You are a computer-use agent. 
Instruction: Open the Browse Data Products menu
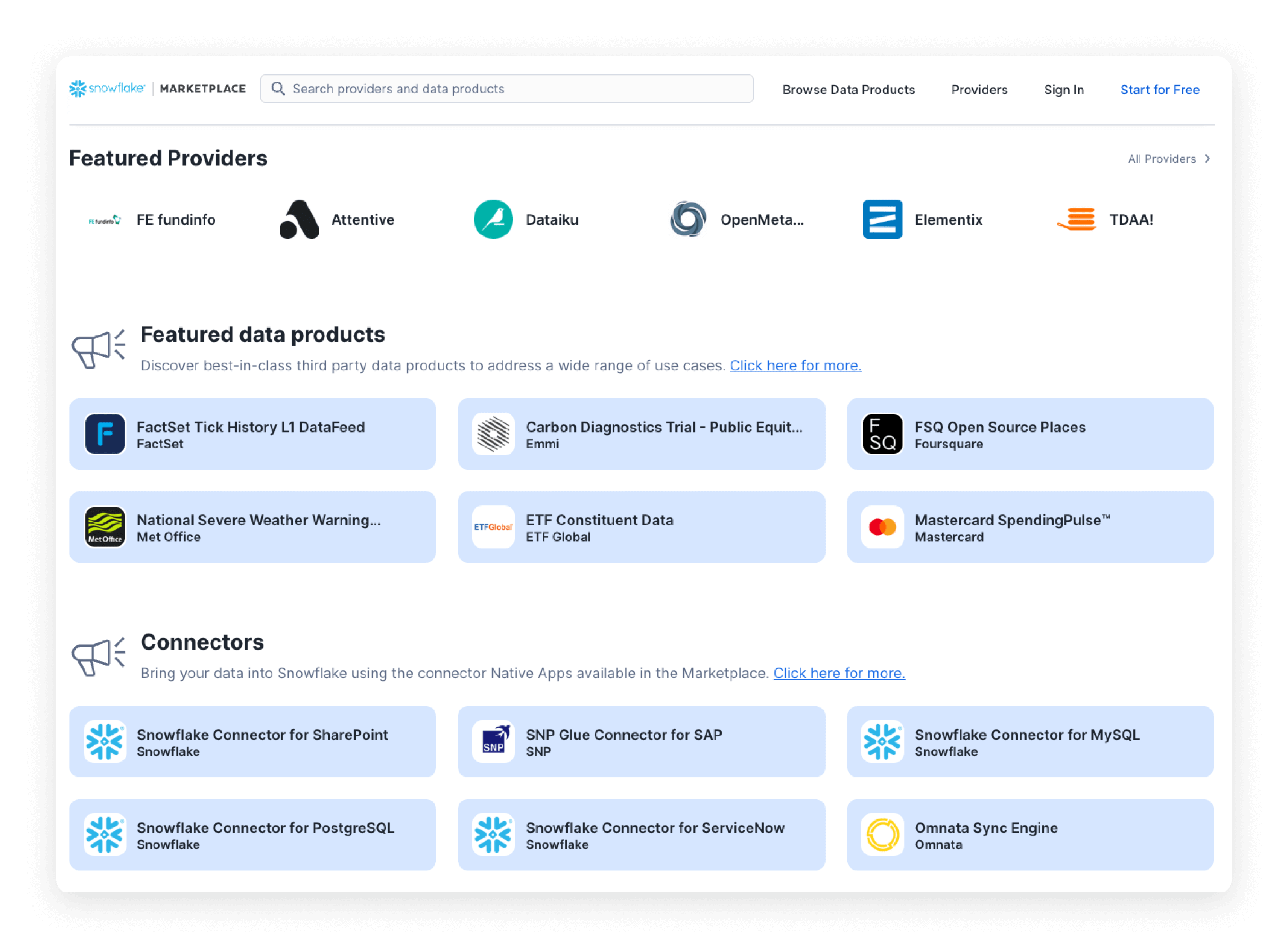[849, 89]
